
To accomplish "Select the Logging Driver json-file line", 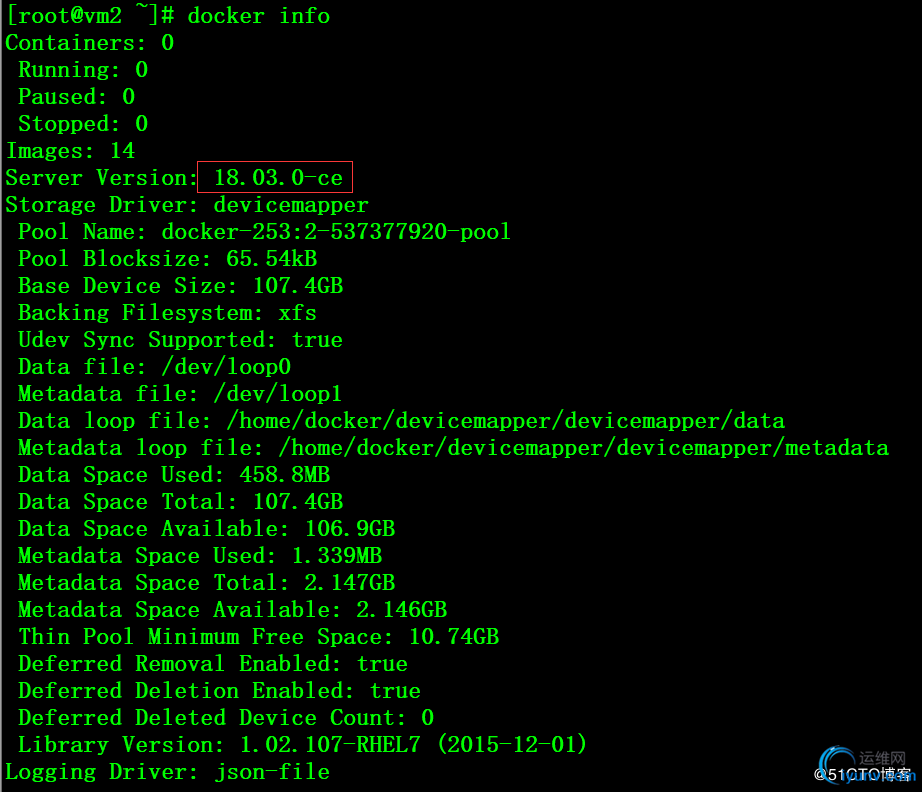I will click(x=168, y=772).
